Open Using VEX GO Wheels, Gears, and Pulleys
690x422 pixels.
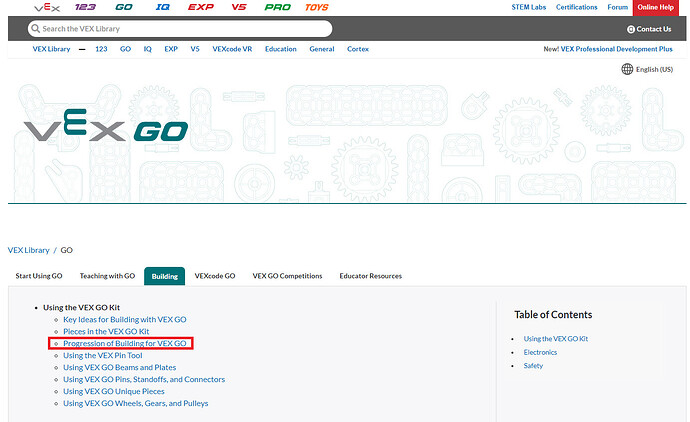(x=136, y=403)
